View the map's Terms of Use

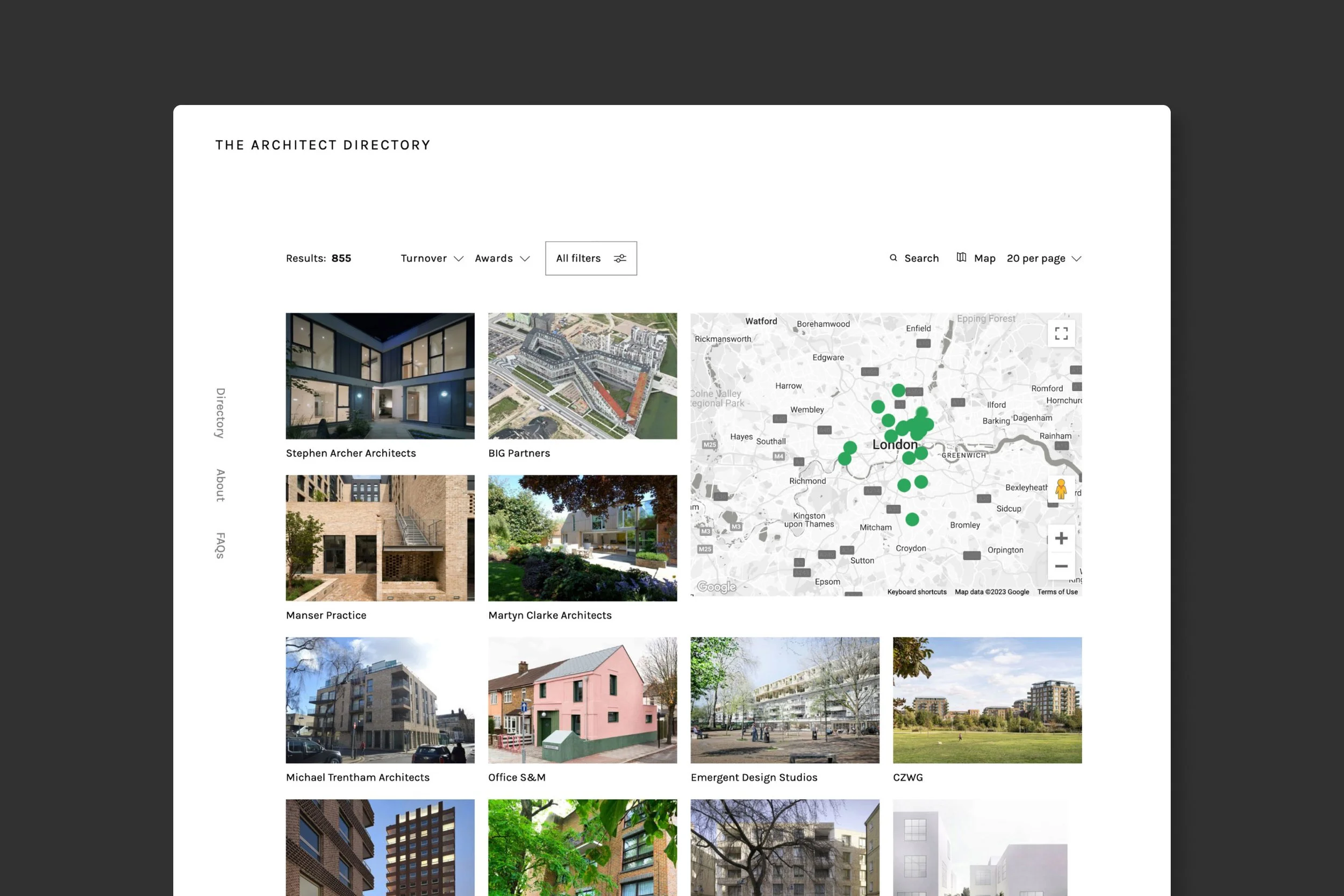pyautogui.click(x=1057, y=592)
